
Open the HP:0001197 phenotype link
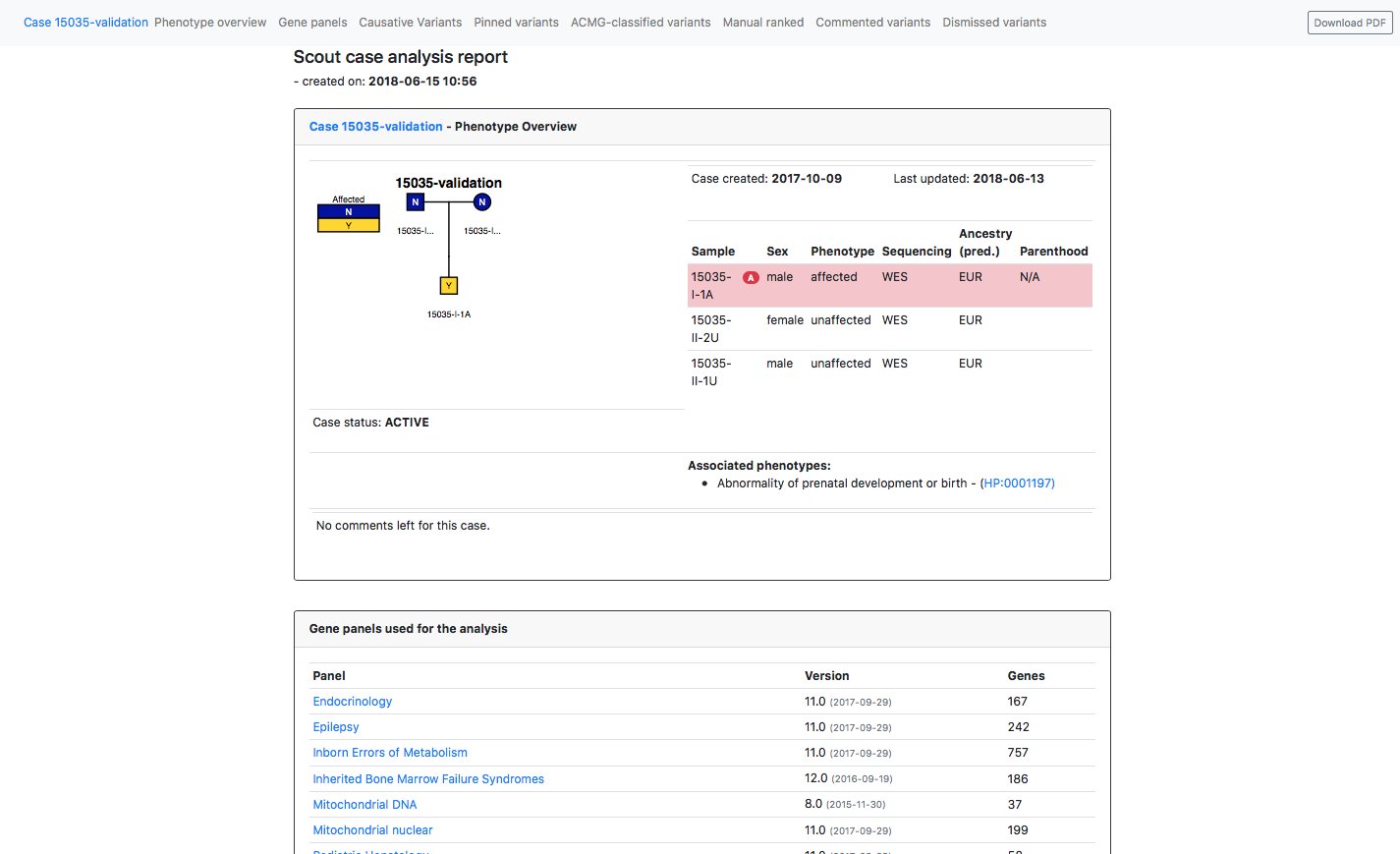[x=1018, y=484]
